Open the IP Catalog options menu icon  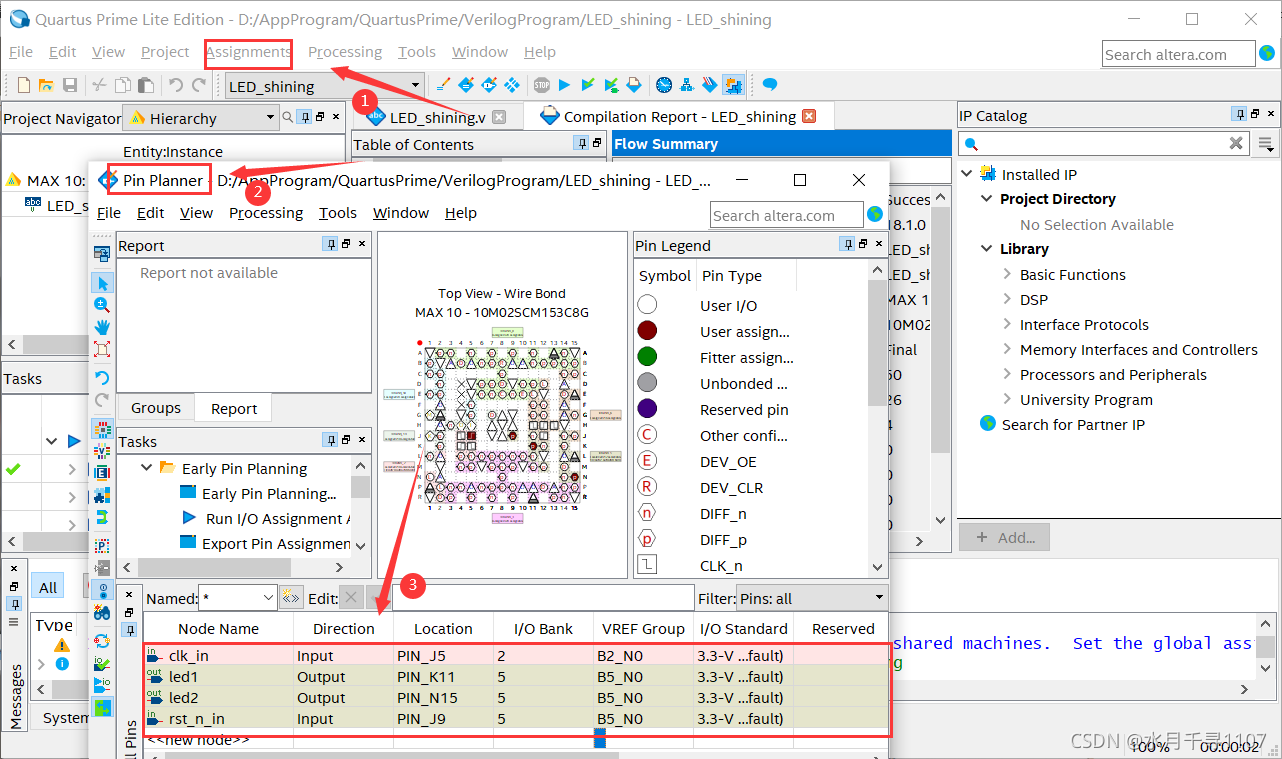pyautogui.click(x=1266, y=144)
